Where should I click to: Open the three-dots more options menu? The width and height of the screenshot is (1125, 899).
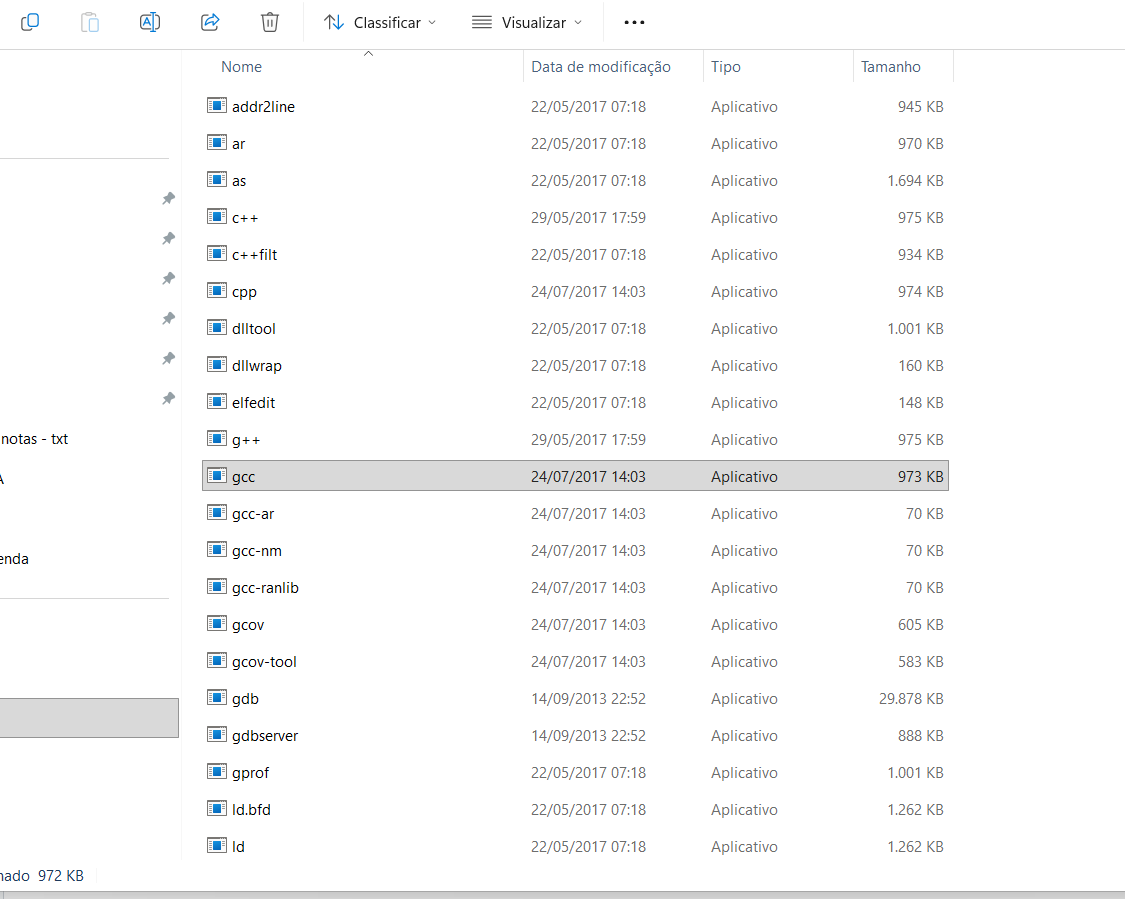pos(634,22)
